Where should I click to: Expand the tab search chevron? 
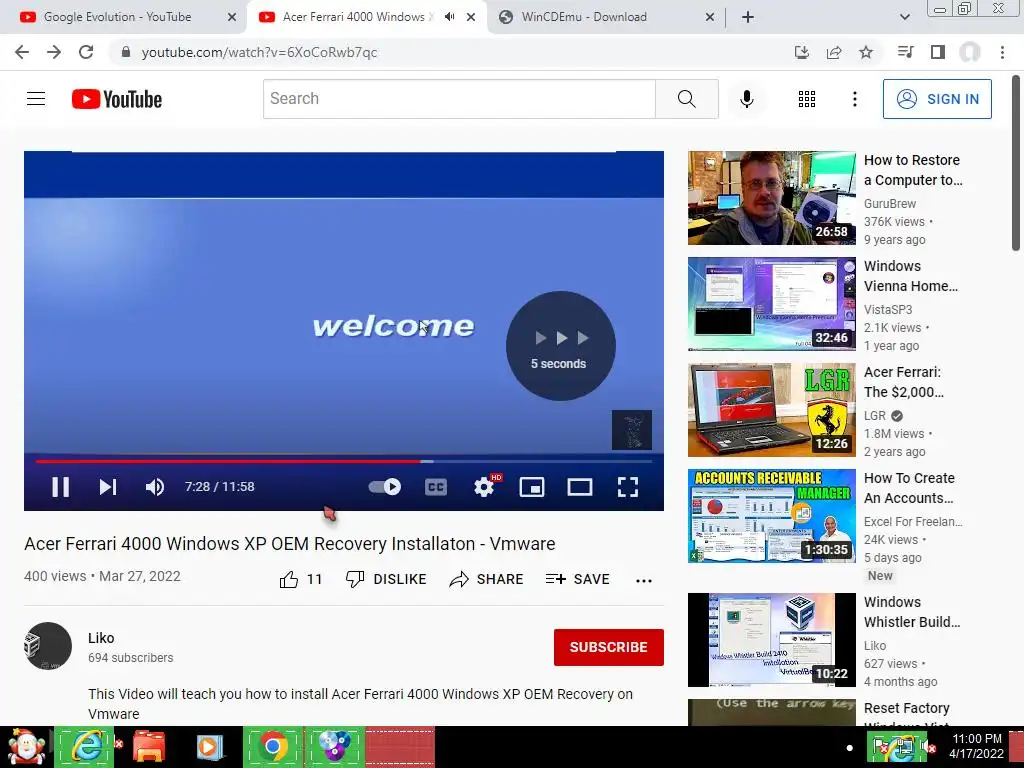pos(904,17)
